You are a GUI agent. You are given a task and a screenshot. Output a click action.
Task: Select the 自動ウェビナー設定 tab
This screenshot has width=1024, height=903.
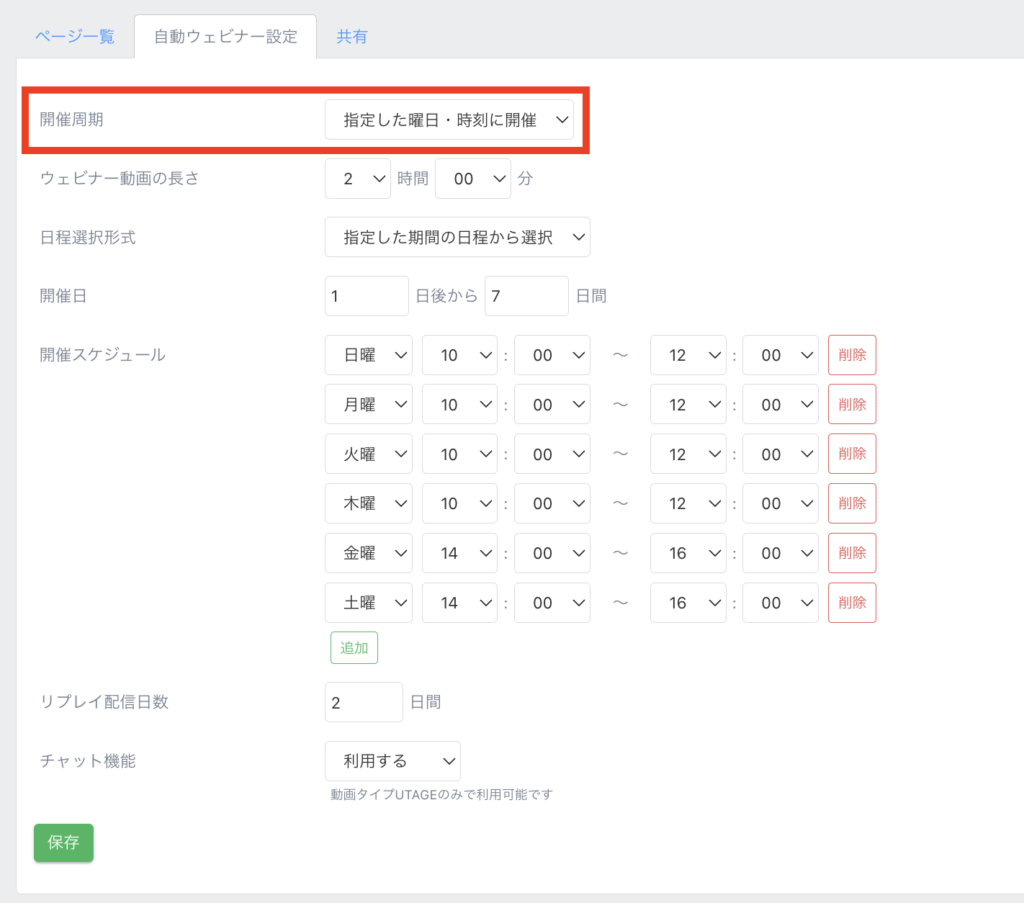coord(225,37)
